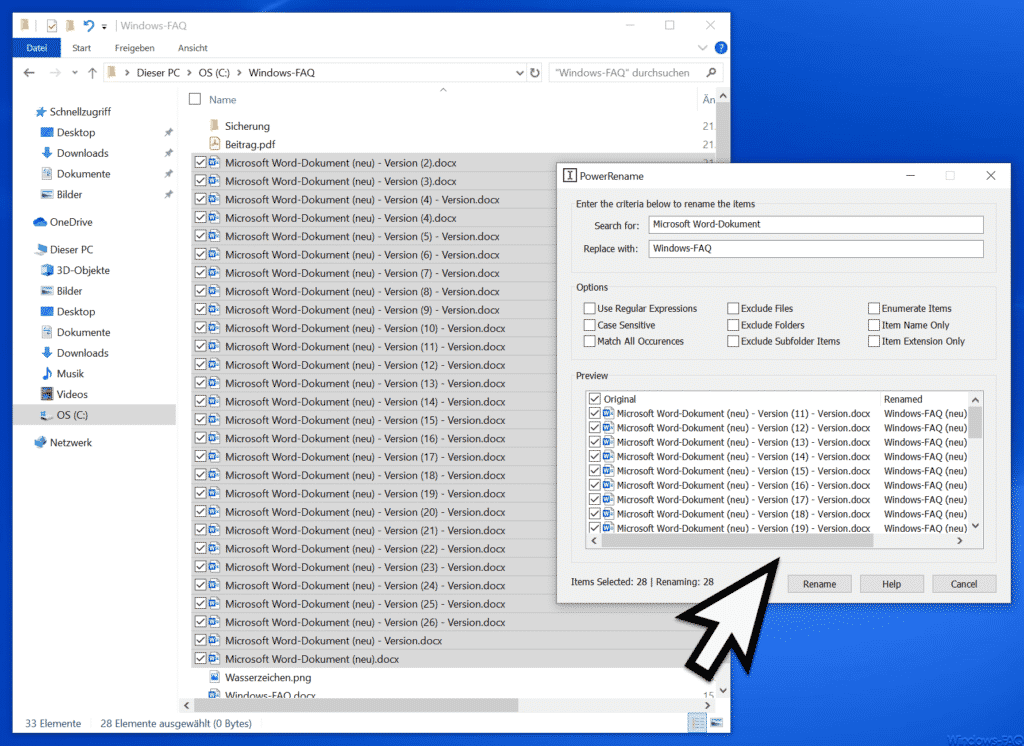The height and width of the screenshot is (746, 1024).
Task: Check the Exclude Folders option
Action: [733, 325]
